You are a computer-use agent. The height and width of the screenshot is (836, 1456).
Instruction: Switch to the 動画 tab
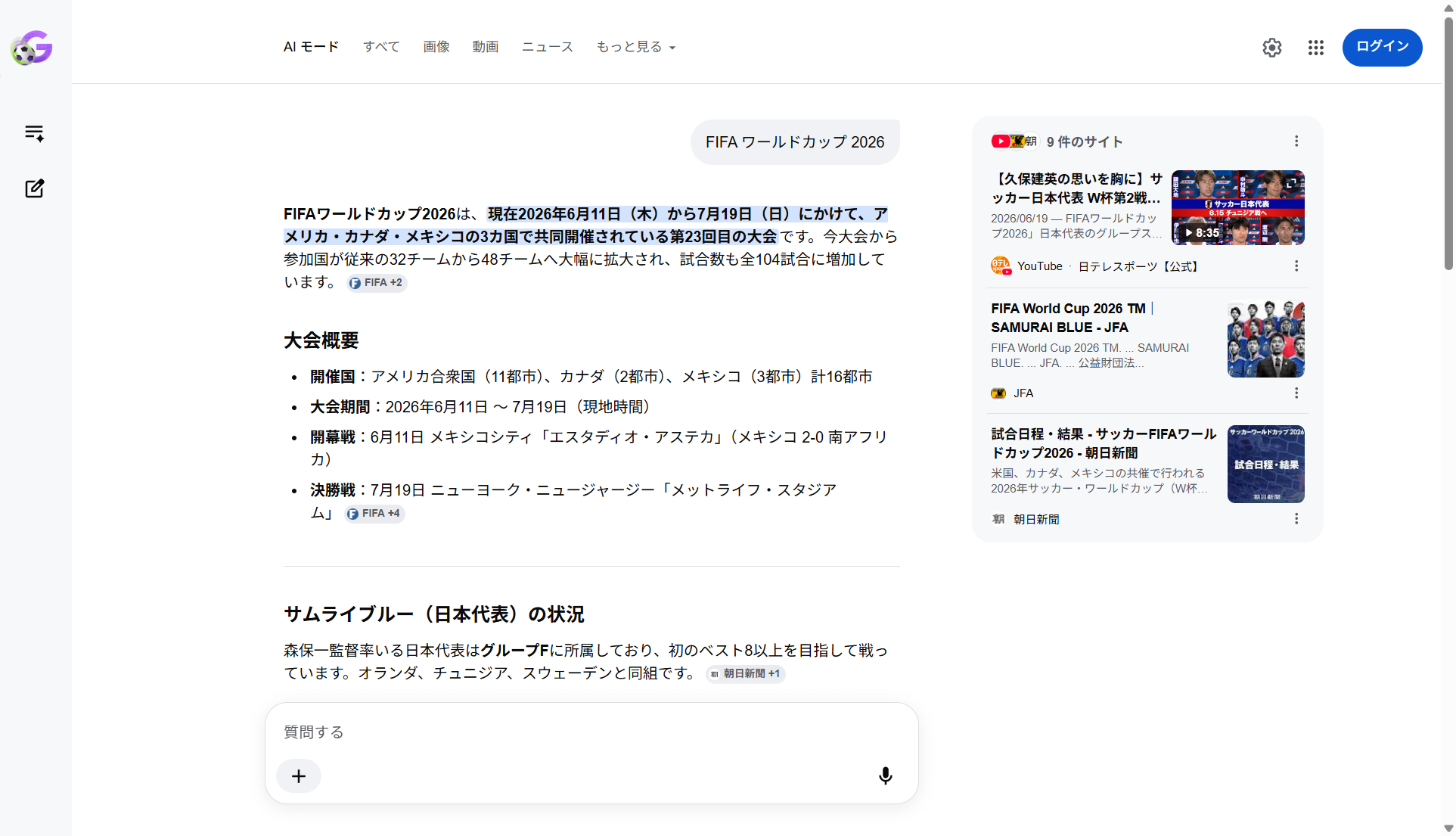tap(486, 47)
